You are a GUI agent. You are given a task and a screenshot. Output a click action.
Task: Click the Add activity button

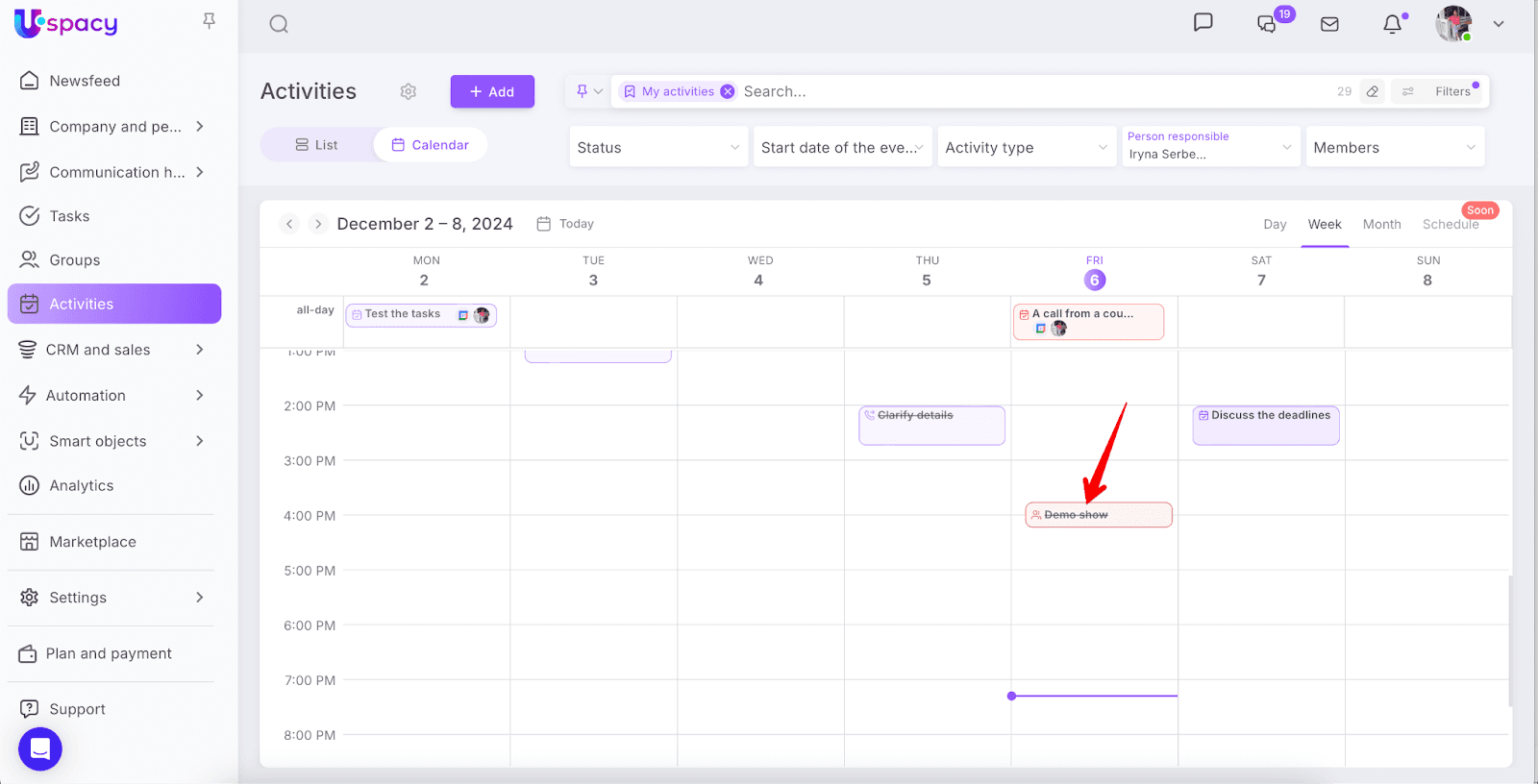coord(492,92)
